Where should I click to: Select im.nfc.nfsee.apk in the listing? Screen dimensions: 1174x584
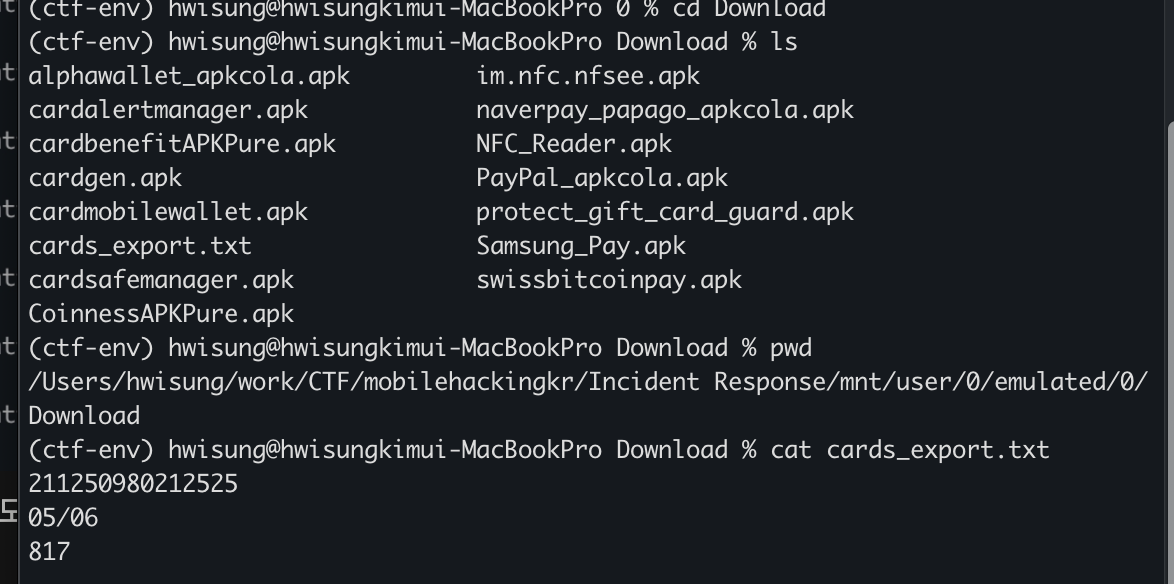[x=587, y=76]
